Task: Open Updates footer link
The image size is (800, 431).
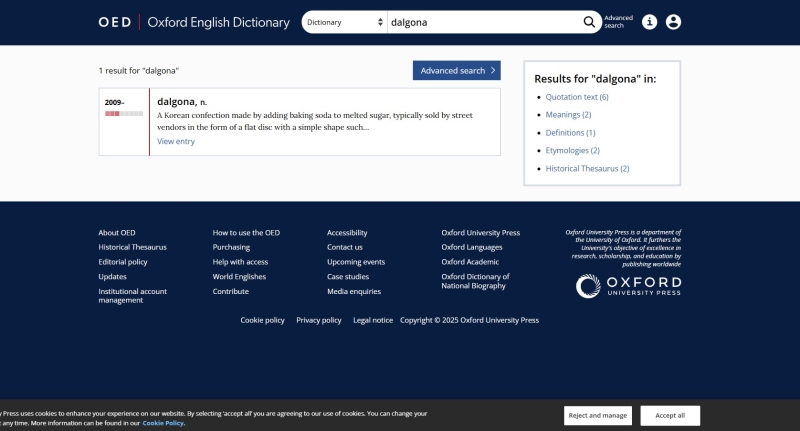Action: pos(112,276)
